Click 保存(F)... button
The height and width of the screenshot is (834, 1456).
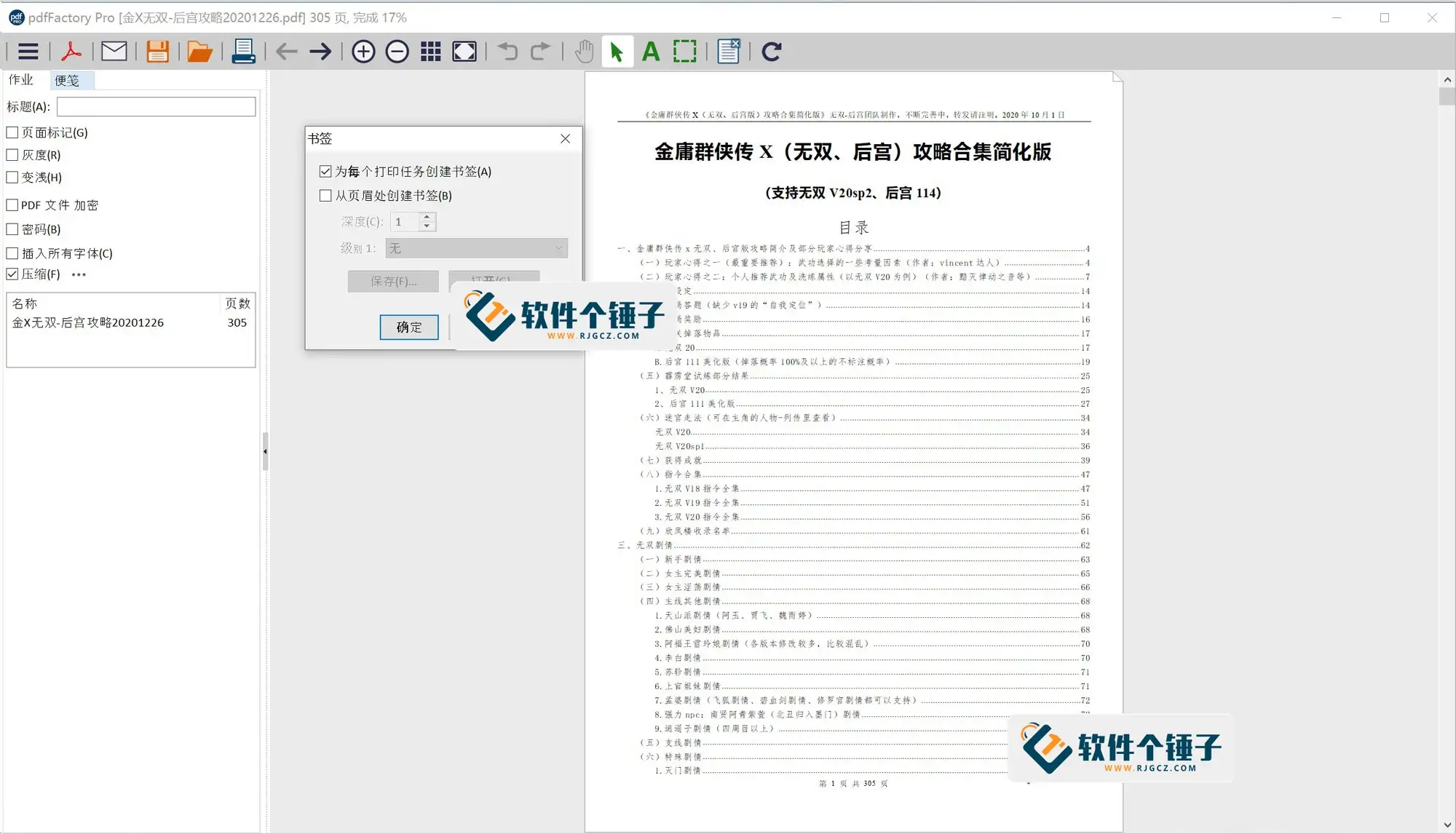coord(393,281)
